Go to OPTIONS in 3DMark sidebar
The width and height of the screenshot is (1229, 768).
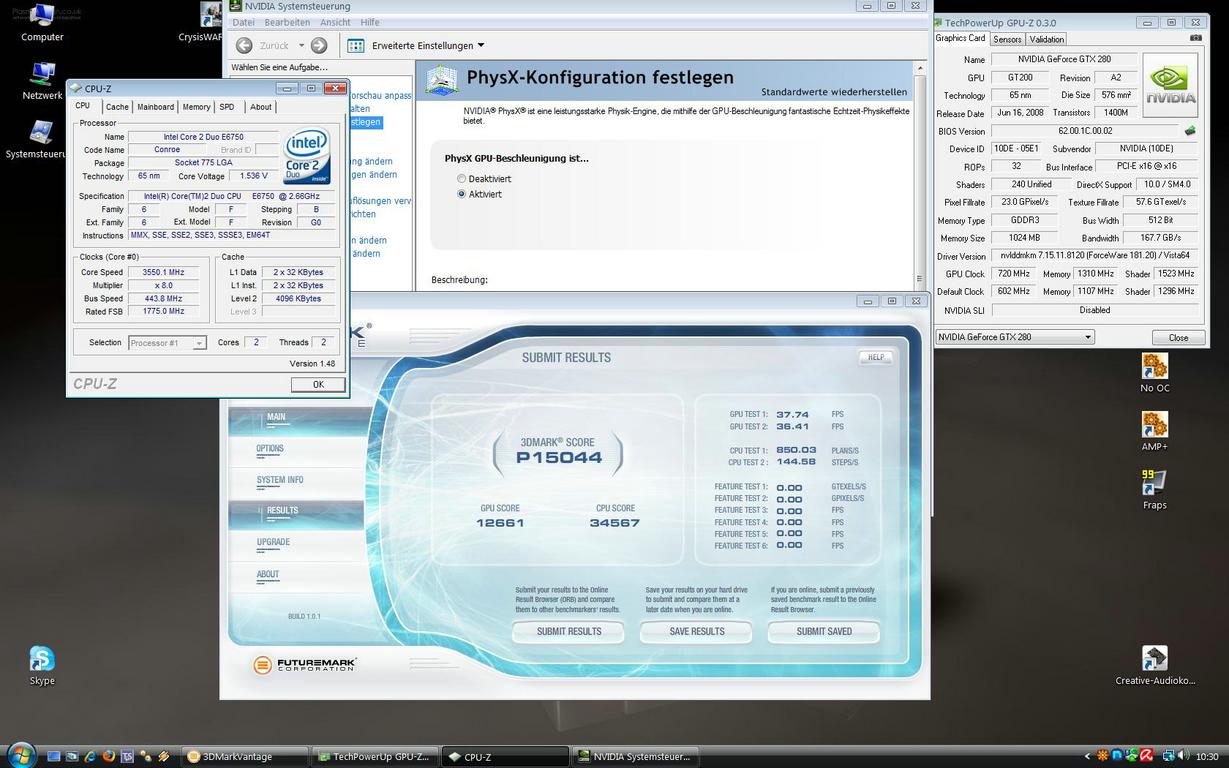tap(270, 449)
